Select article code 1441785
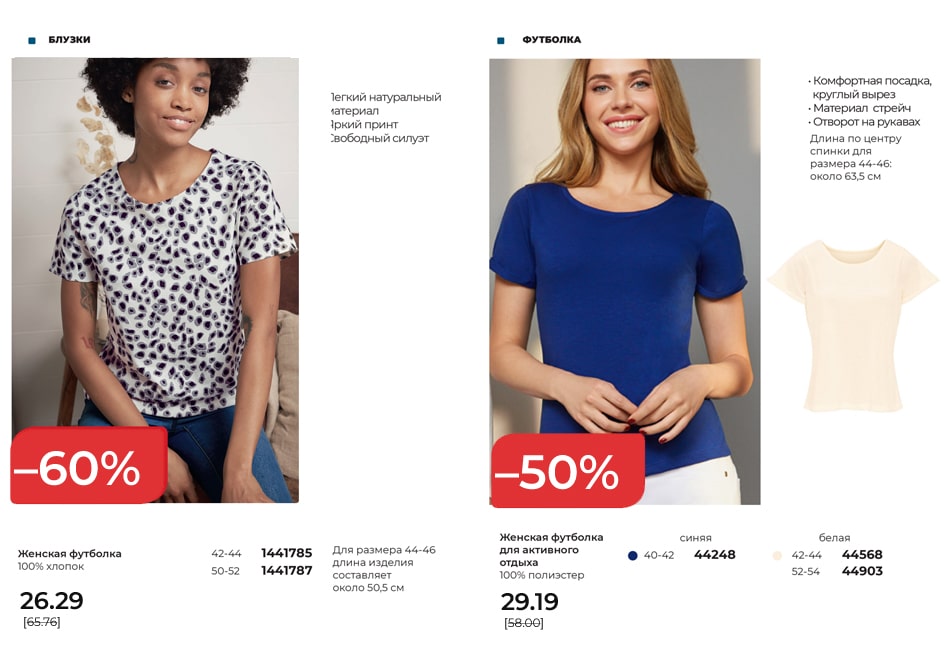Screen dimensions: 948x656 (x=287, y=553)
